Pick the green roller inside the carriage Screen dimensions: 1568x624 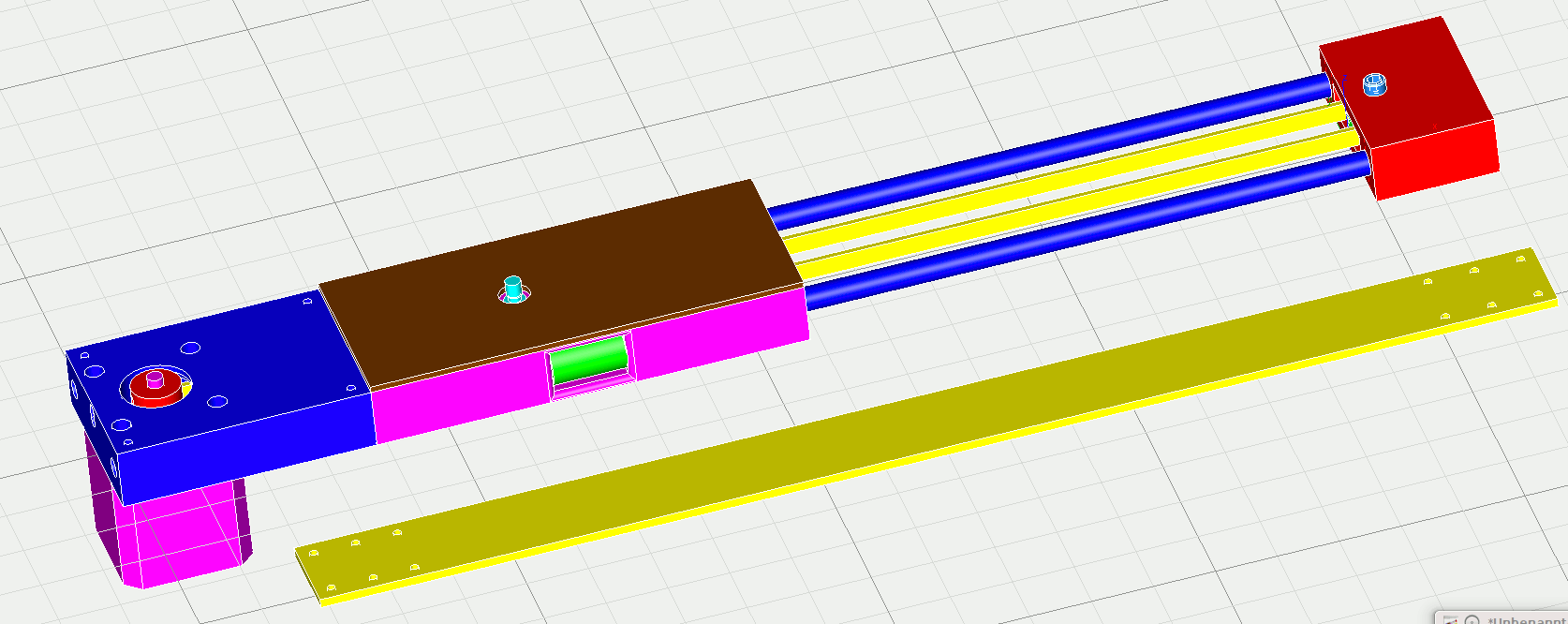[x=589, y=360]
